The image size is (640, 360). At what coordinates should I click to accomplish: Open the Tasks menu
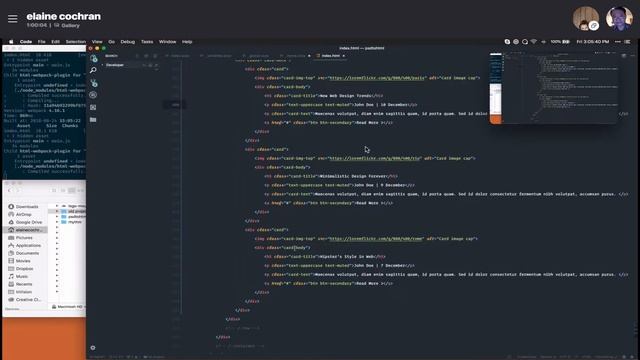(147, 42)
